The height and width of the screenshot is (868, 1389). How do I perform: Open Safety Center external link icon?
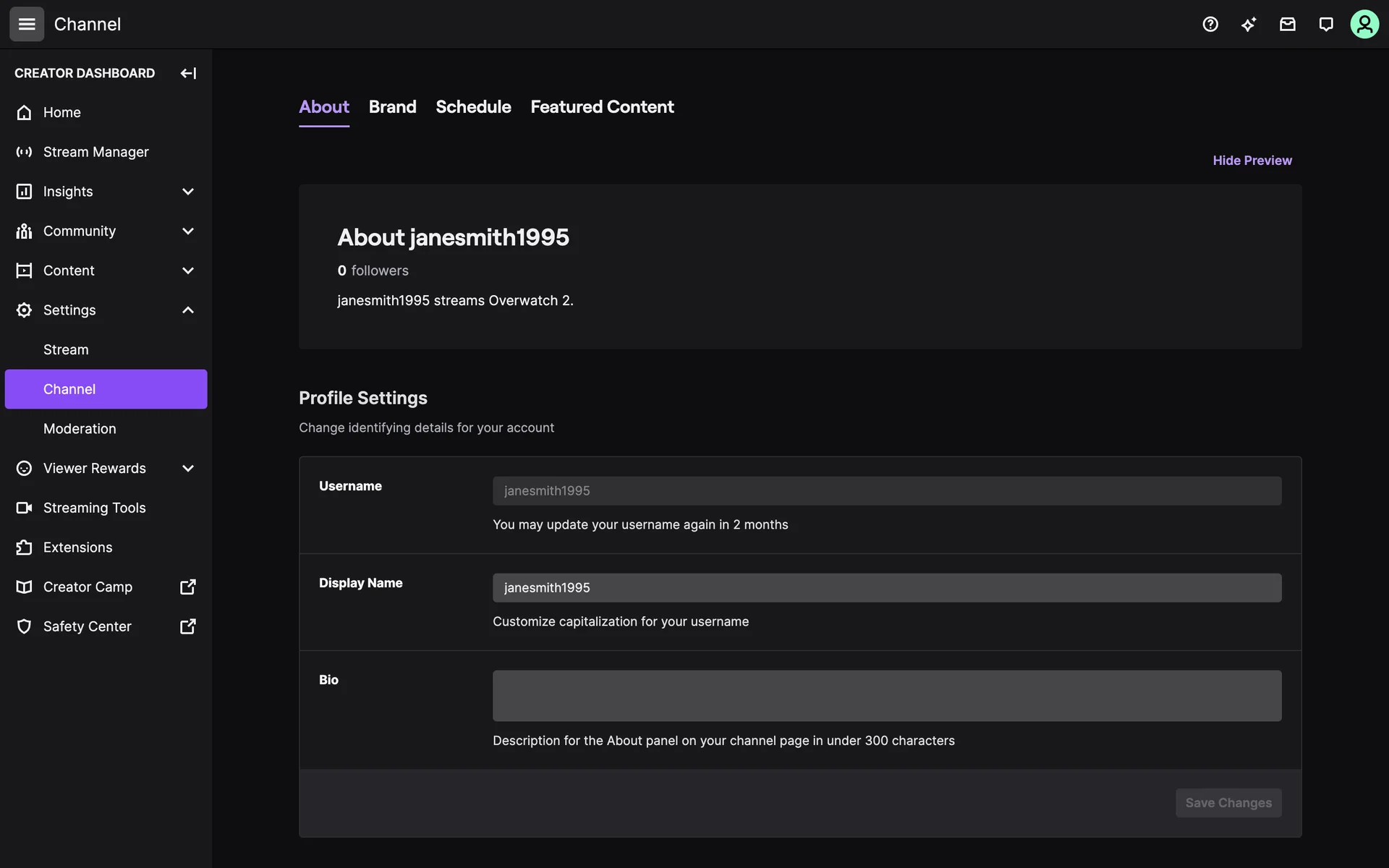[x=187, y=626]
